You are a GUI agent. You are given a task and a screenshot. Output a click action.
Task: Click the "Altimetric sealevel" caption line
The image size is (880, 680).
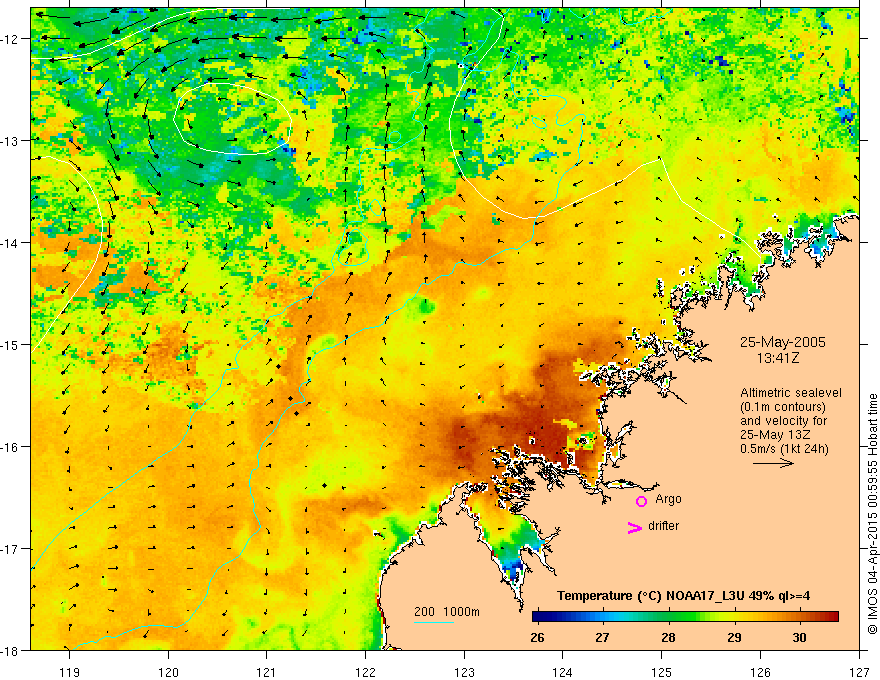click(791, 393)
